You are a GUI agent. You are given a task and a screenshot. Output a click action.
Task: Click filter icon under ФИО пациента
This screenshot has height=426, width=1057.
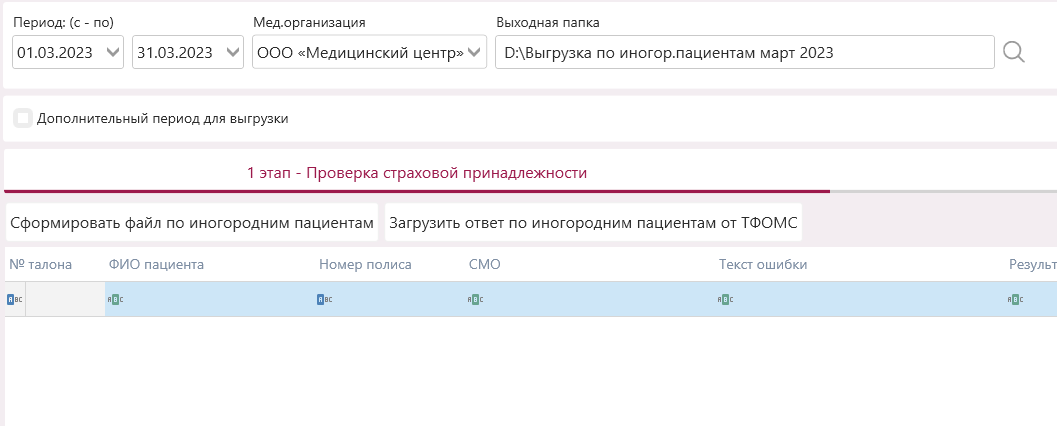(x=116, y=299)
